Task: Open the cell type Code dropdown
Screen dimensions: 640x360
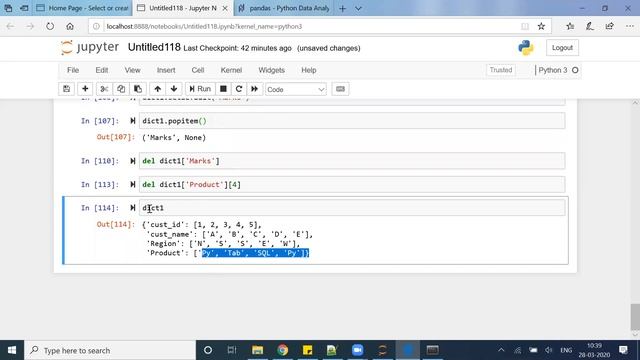Action: [x=296, y=89]
